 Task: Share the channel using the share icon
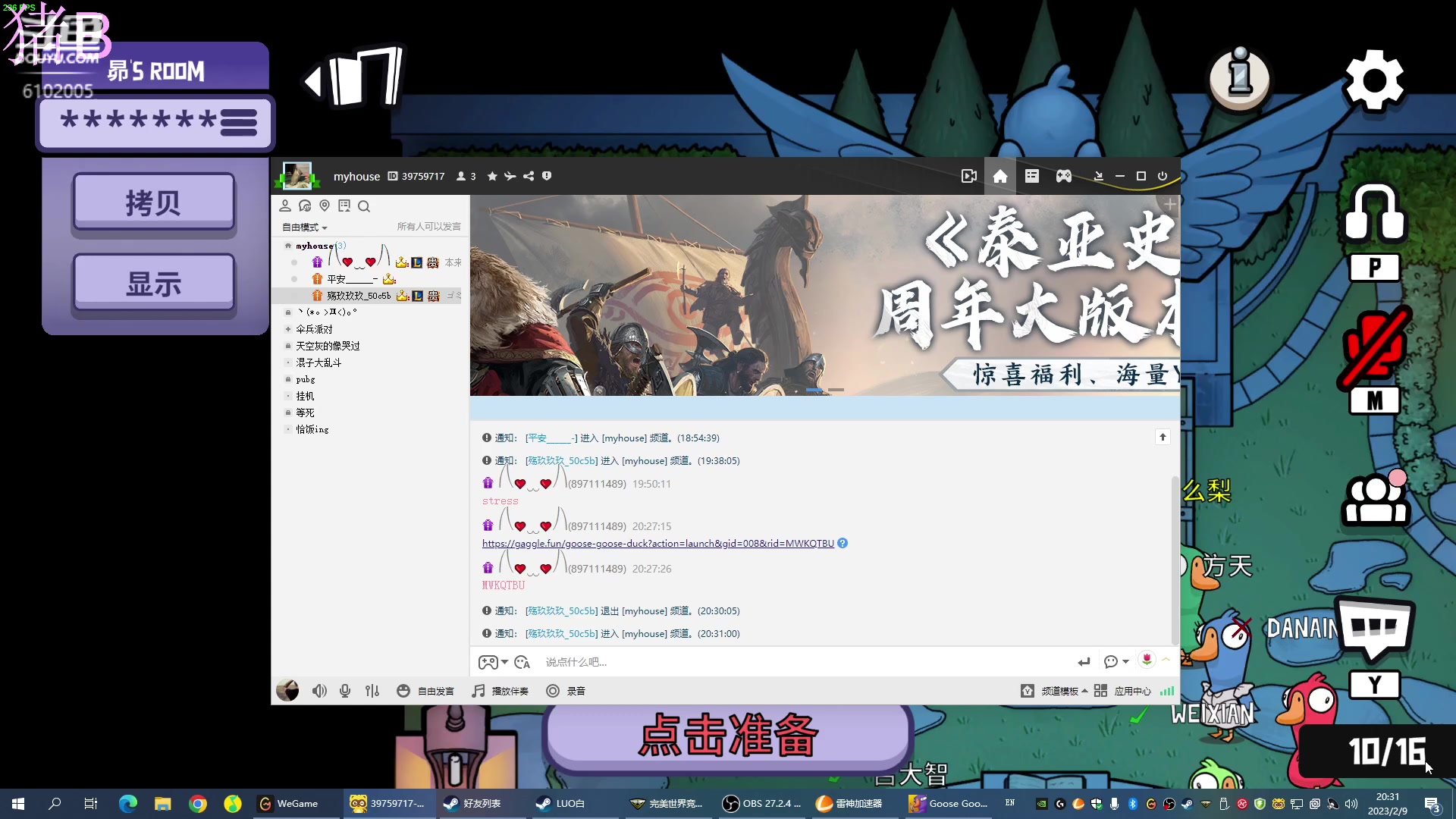coord(529,176)
